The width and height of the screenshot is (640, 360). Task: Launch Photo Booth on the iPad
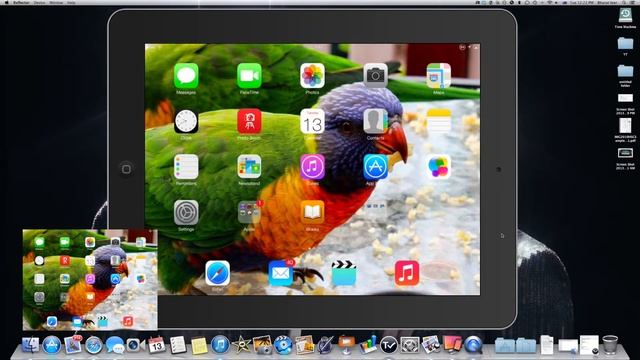click(x=249, y=121)
